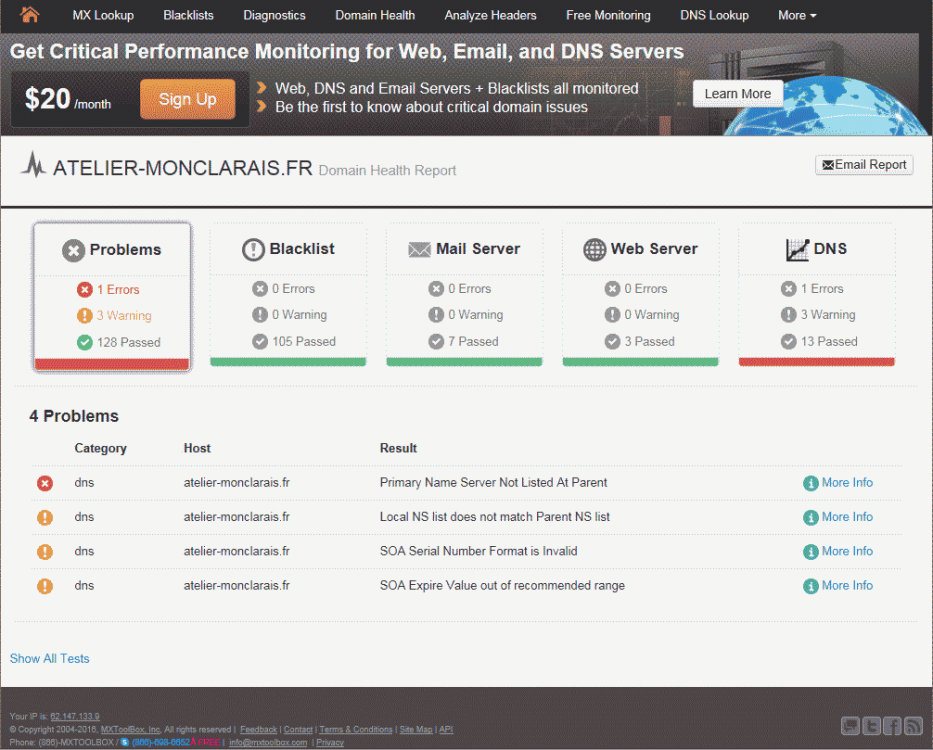Click the home icon in navigation bar
Image resolution: width=933 pixels, height=750 pixels.
[x=30, y=15]
